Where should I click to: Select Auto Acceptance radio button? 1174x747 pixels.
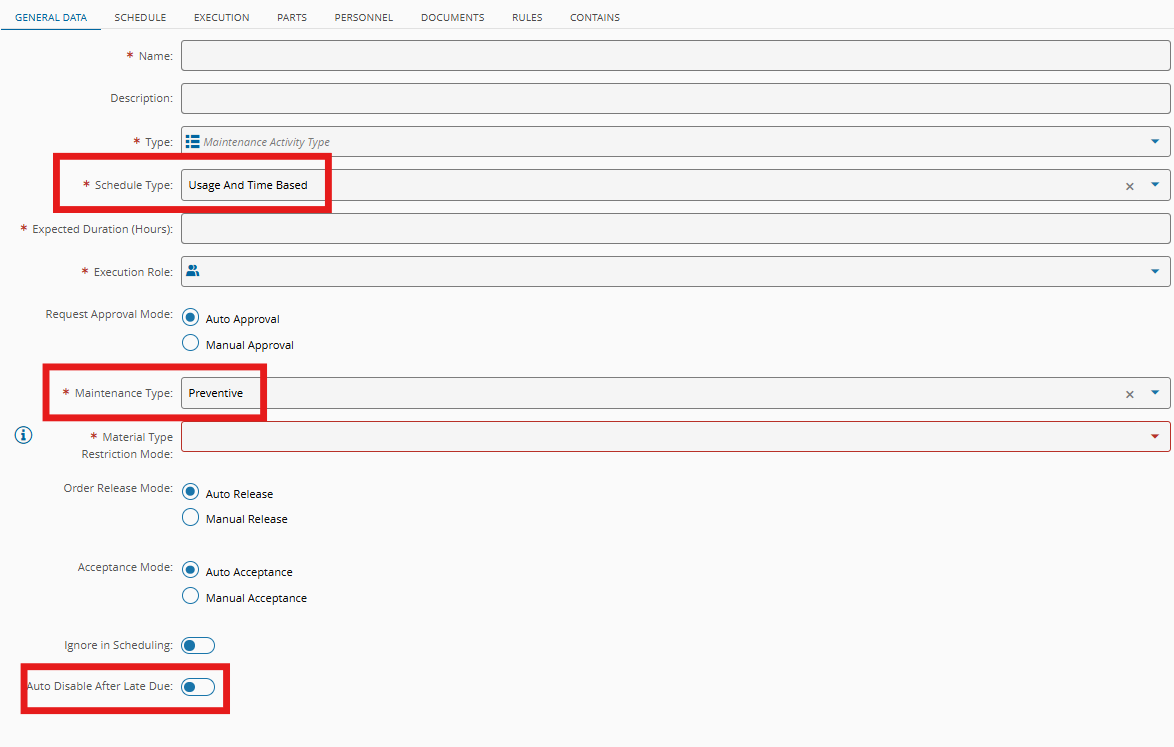coord(191,570)
